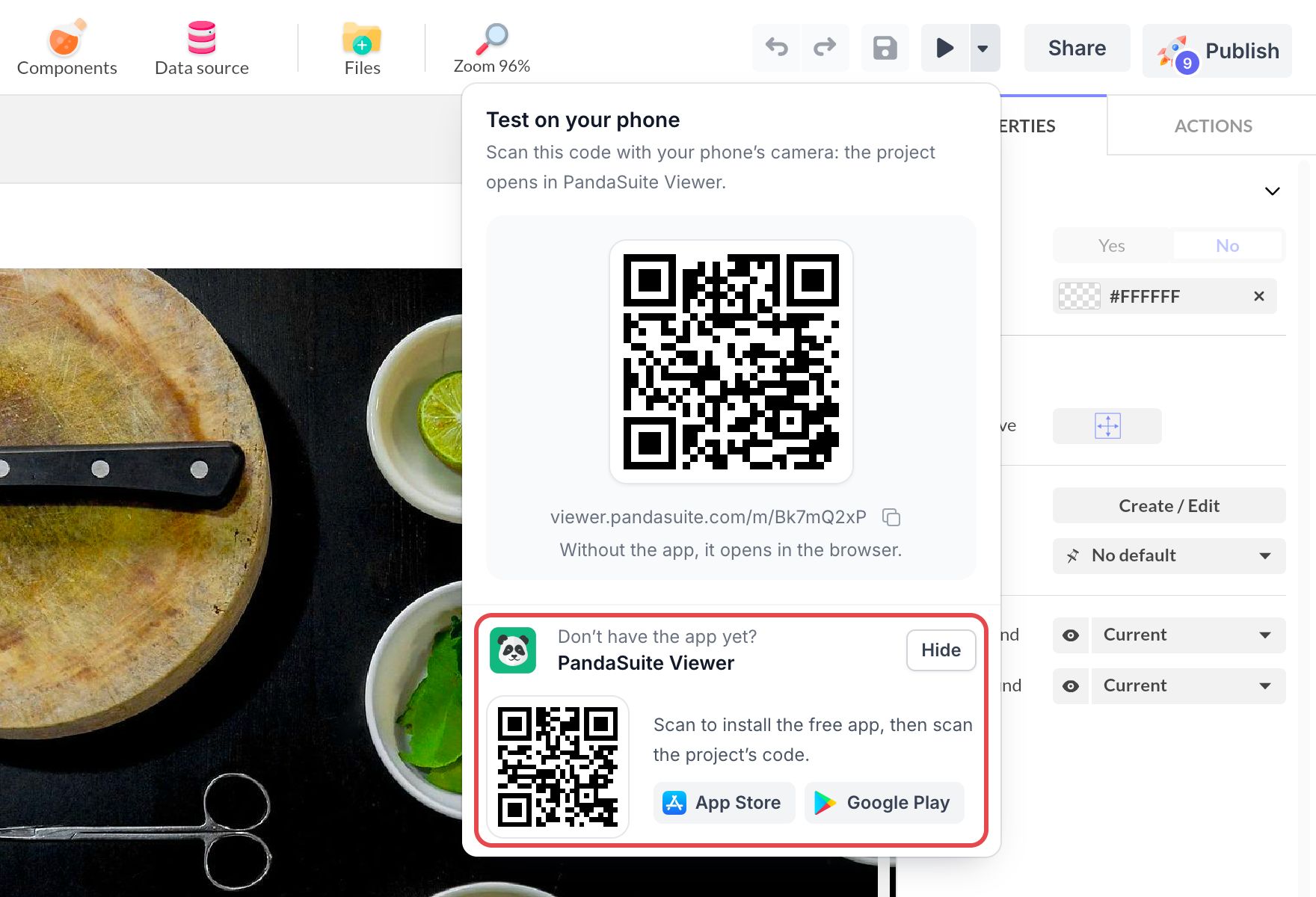Click the PandaSuite Viewer panda icon
The height and width of the screenshot is (897, 1316).
click(513, 650)
